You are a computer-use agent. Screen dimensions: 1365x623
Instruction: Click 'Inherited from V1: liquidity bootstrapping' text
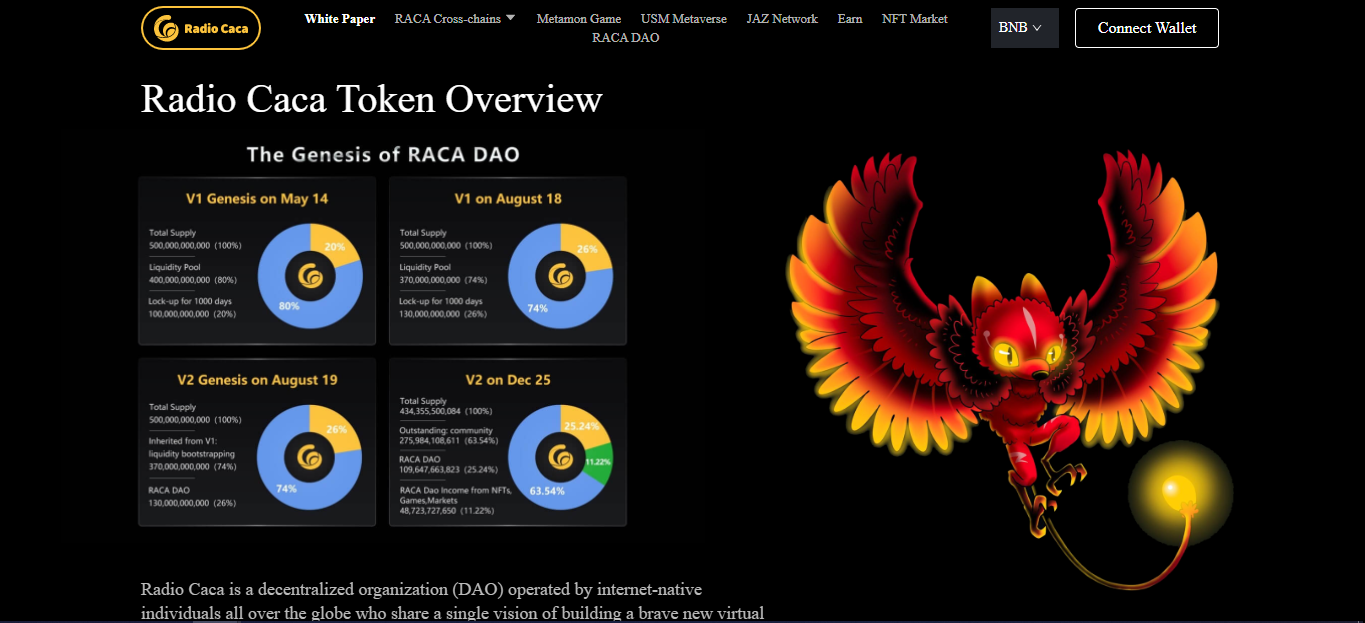point(192,448)
